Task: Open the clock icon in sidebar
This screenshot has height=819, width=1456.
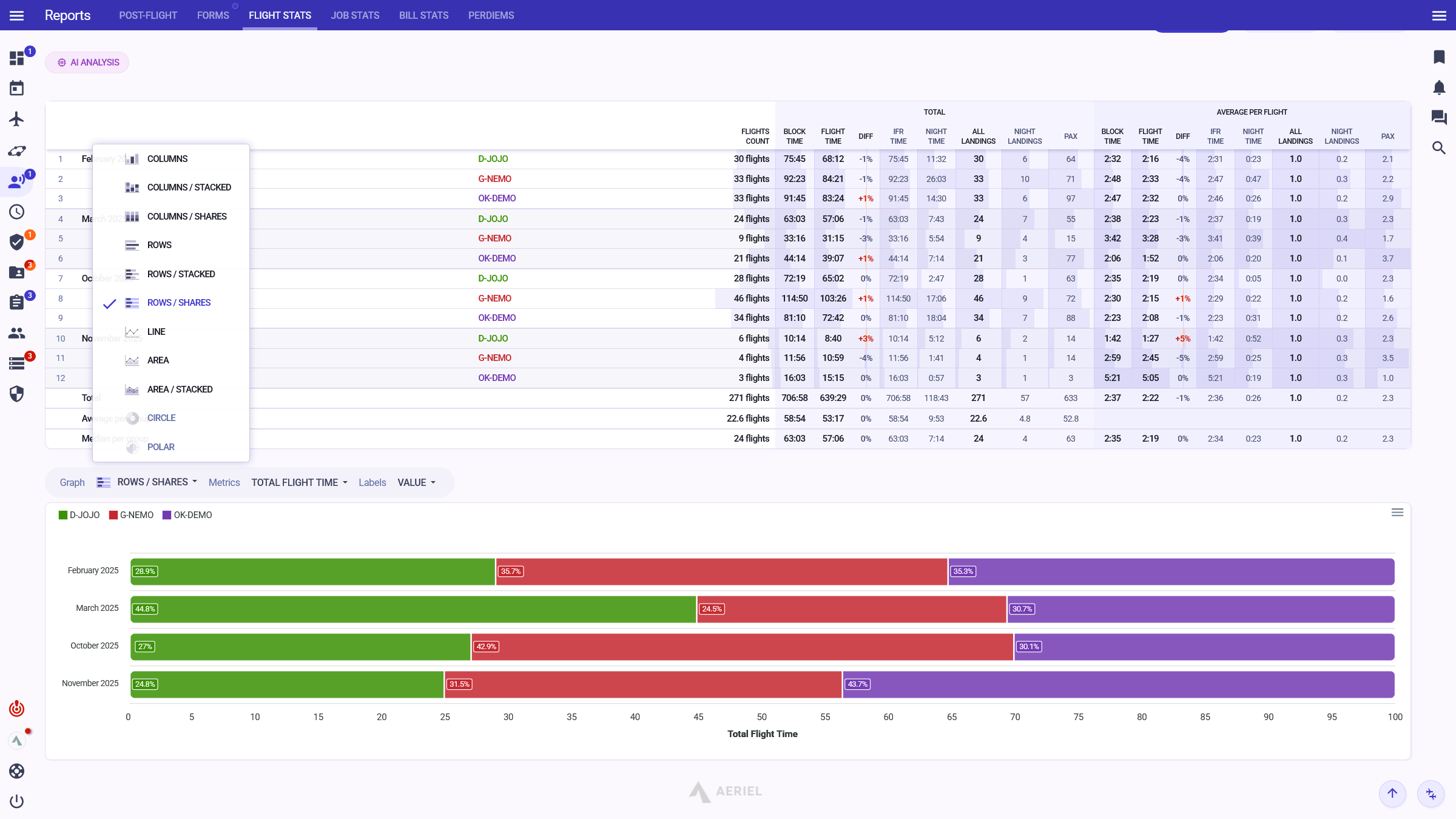Action: coord(16,212)
